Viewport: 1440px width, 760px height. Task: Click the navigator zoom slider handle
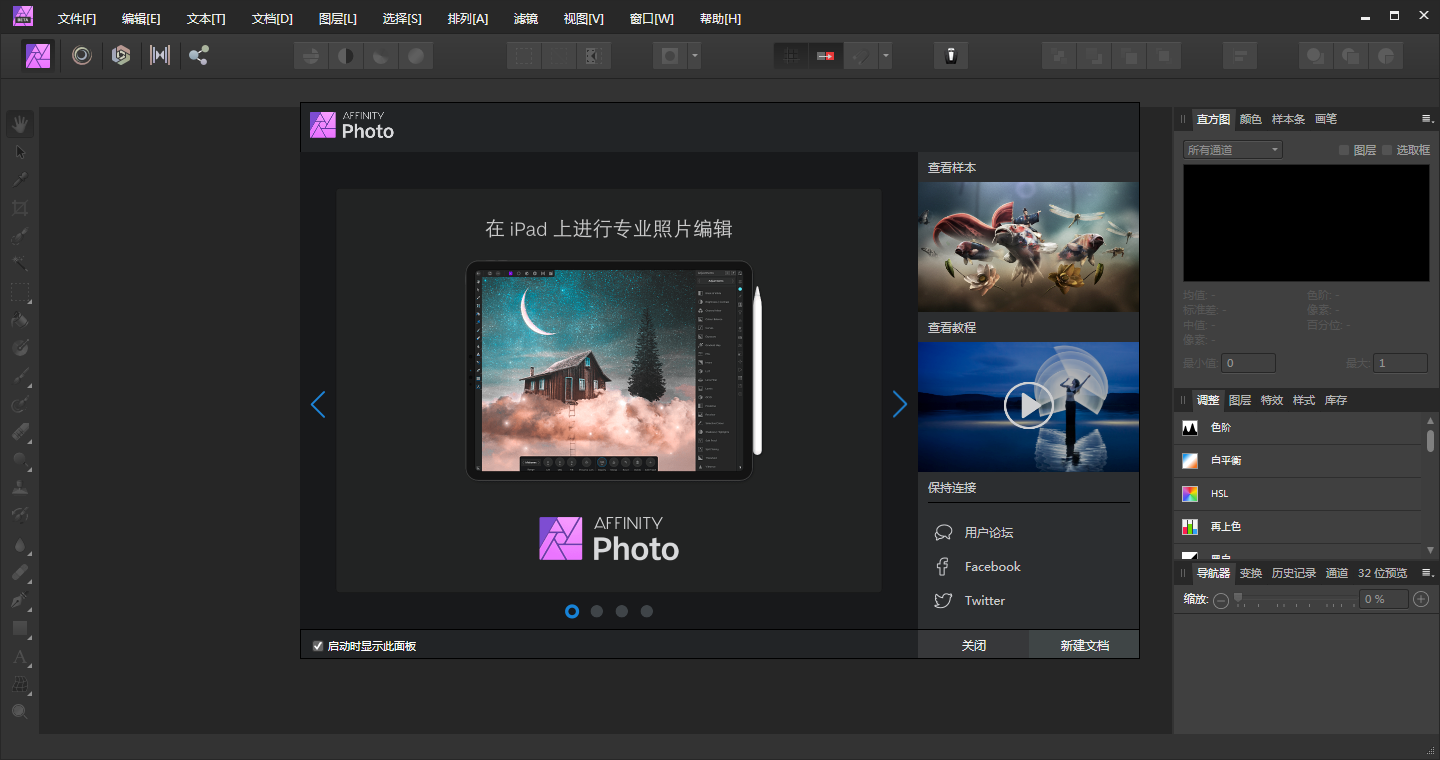[1238, 598]
